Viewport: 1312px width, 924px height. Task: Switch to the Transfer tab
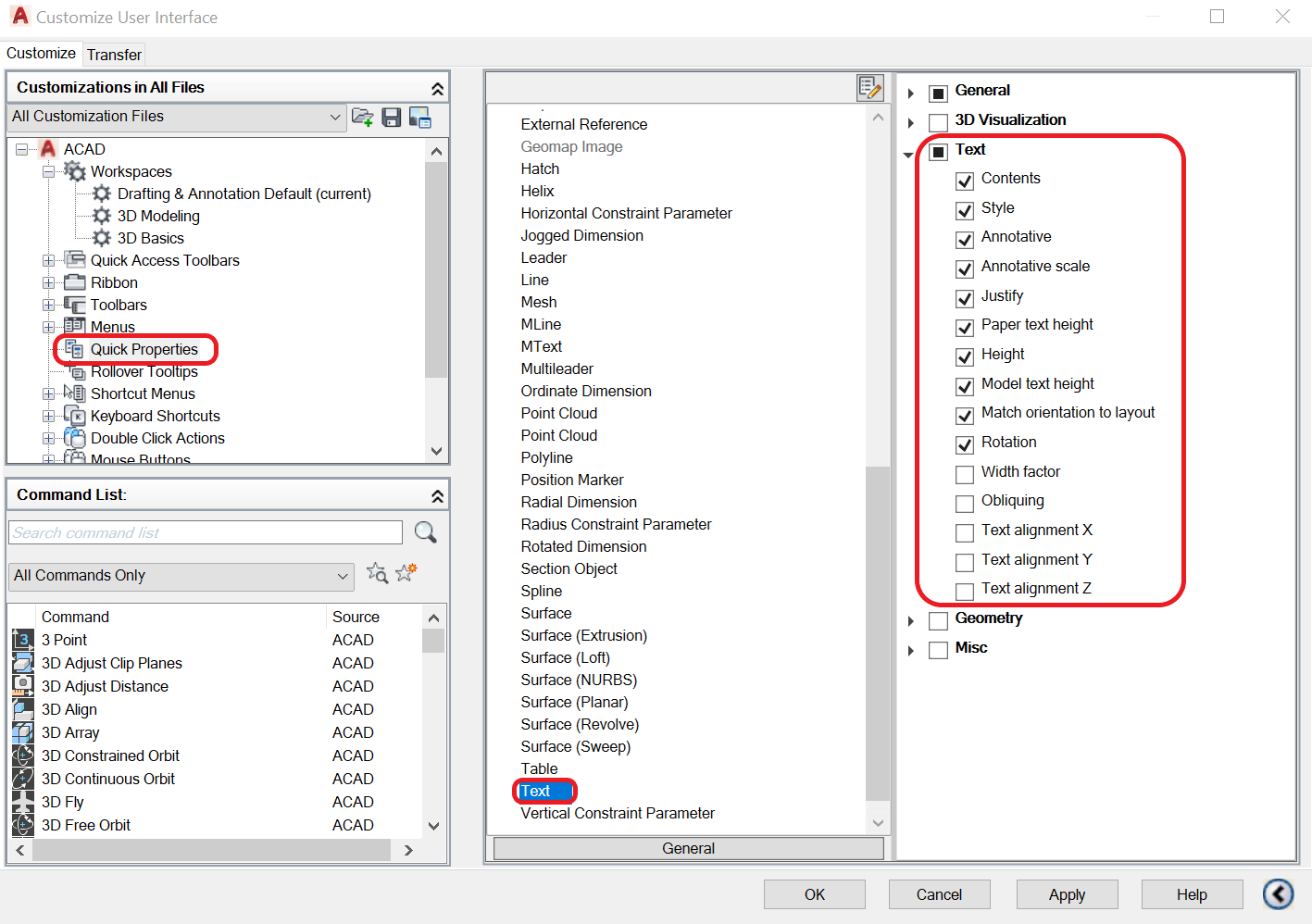113,55
